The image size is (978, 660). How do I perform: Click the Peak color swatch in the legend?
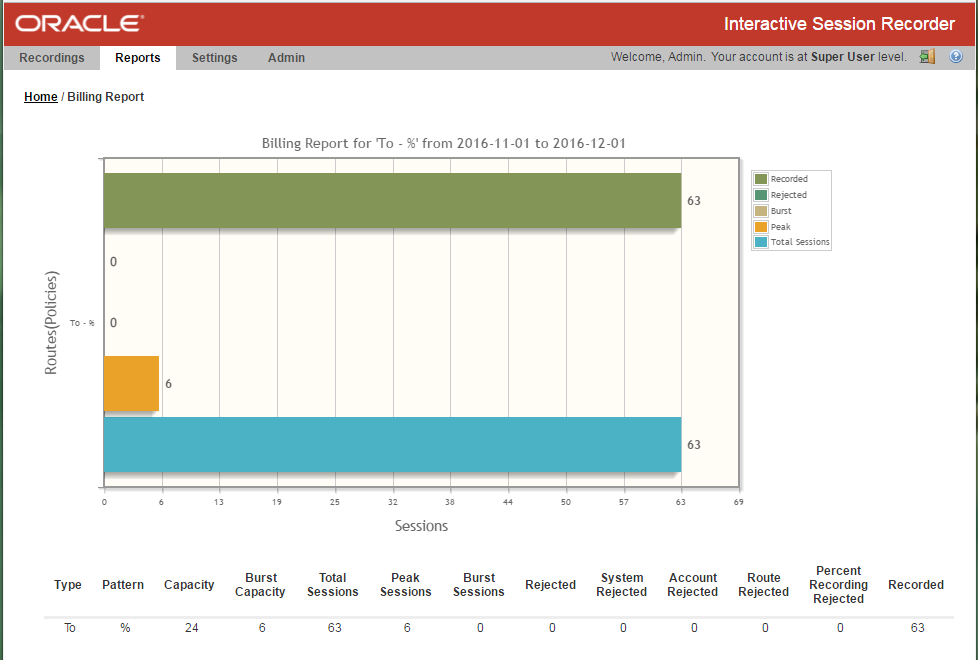point(761,226)
